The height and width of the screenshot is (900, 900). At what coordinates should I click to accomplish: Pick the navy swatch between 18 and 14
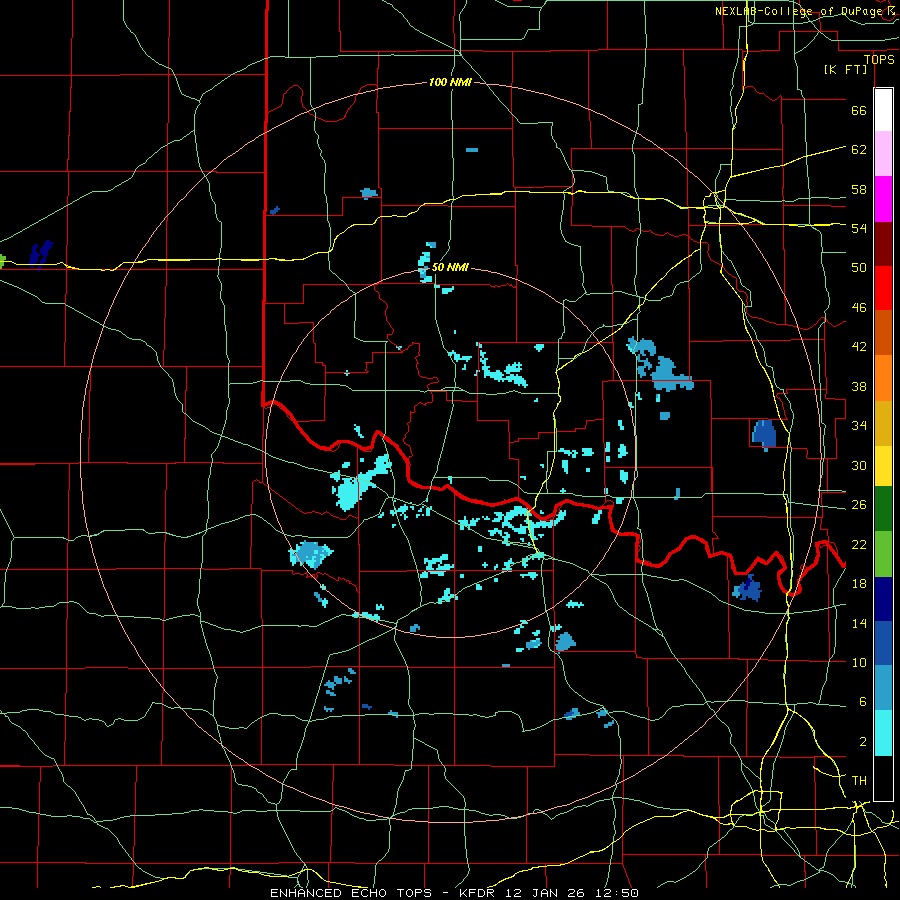click(883, 599)
